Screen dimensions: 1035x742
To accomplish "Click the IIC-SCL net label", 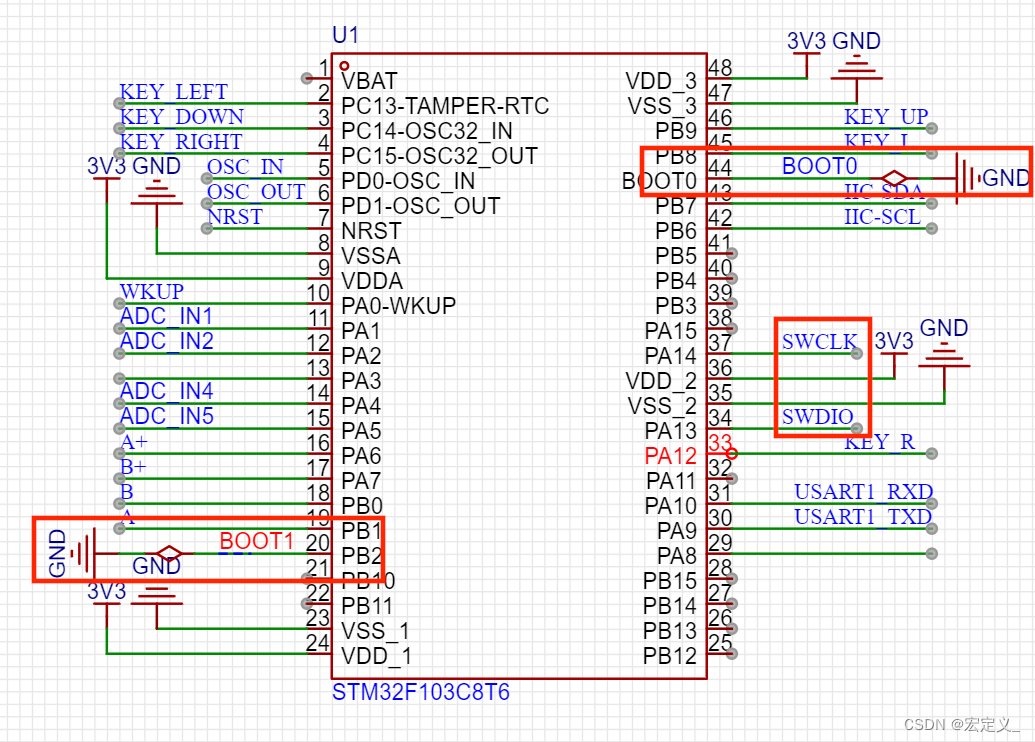I will [x=882, y=217].
